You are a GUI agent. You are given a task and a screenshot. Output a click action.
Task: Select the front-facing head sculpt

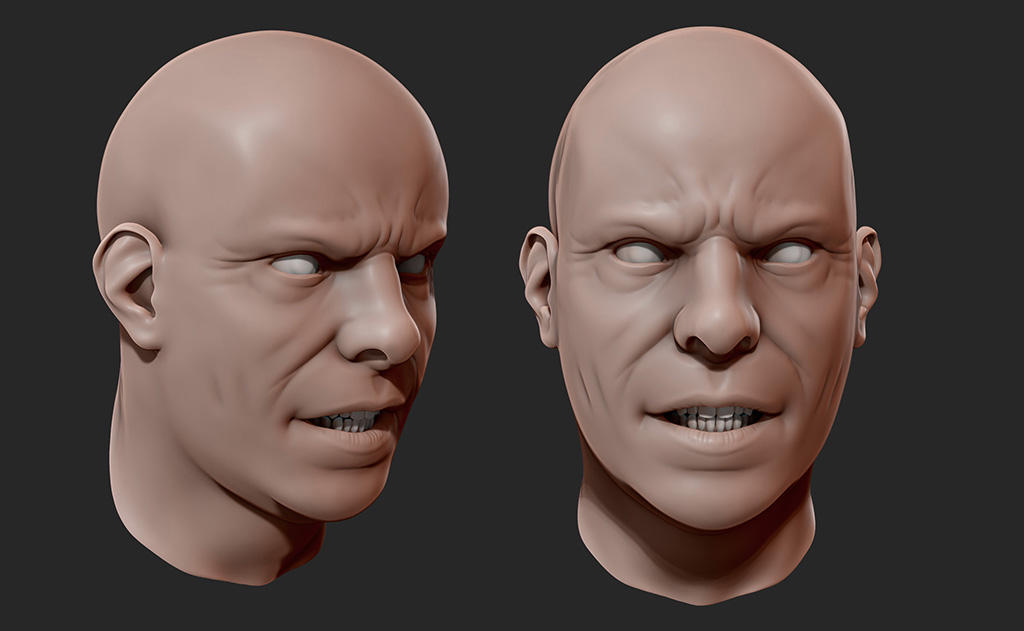(x=700, y=315)
